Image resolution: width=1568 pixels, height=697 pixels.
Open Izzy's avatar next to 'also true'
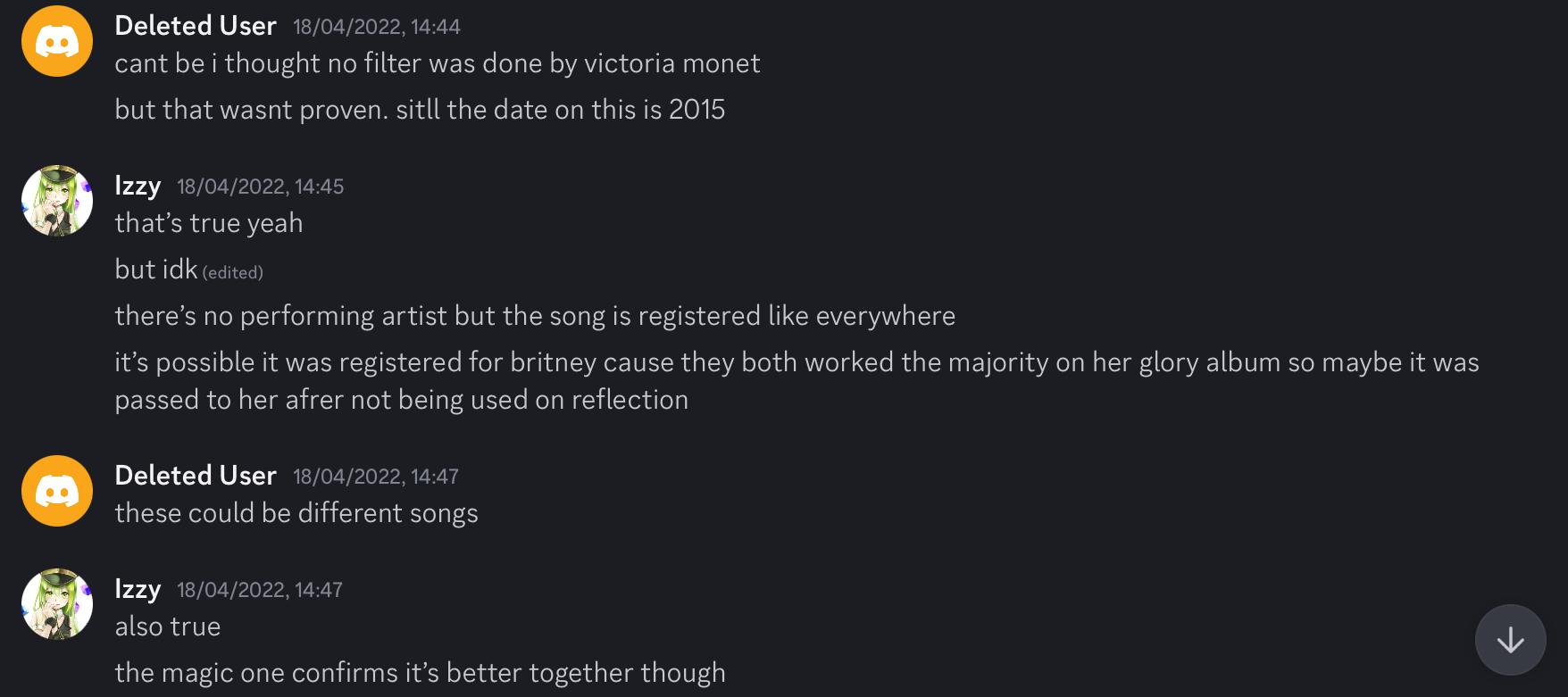[57, 604]
